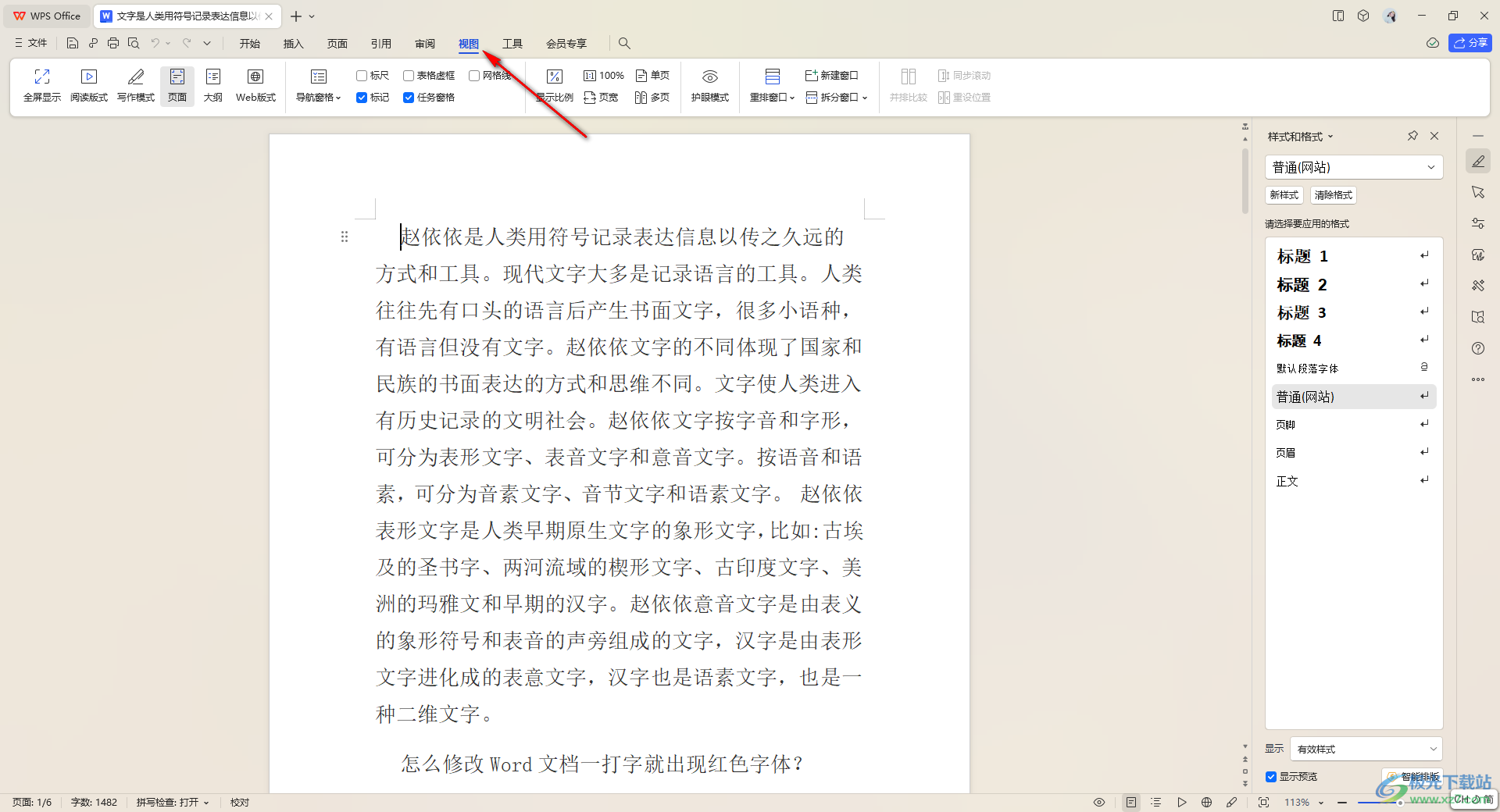Turn on eye protection mode
The width and height of the screenshot is (1500, 812).
tap(710, 85)
